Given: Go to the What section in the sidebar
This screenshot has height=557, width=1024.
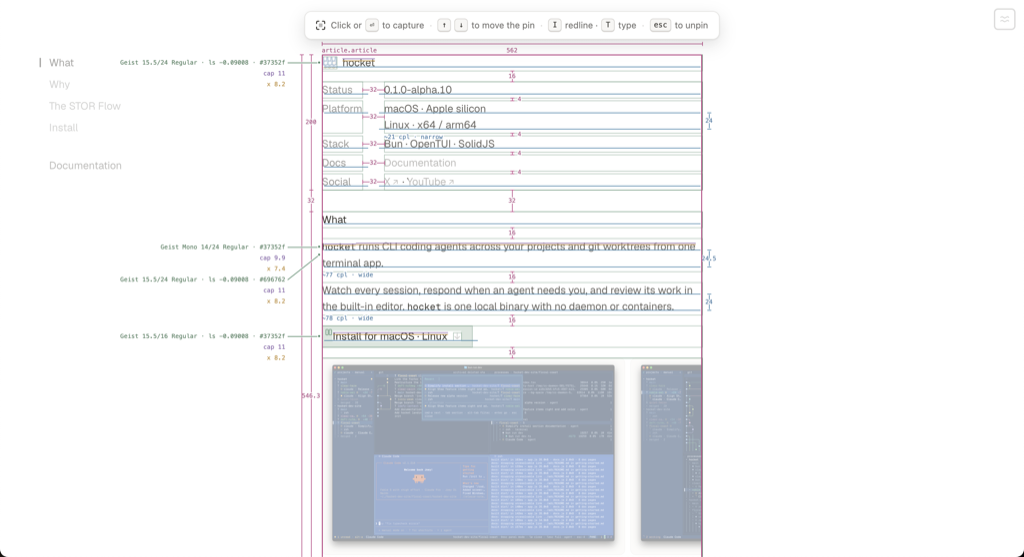Looking at the screenshot, I should point(61,63).
